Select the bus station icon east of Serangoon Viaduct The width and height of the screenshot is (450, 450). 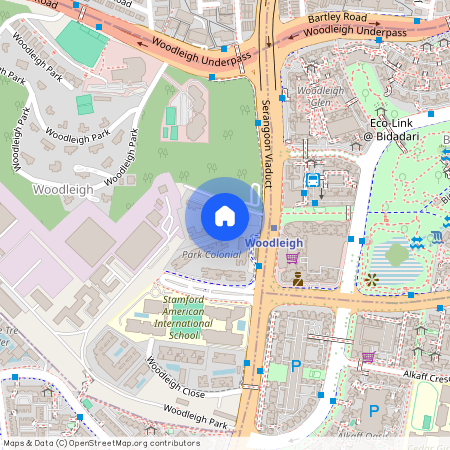coord(313,180)
